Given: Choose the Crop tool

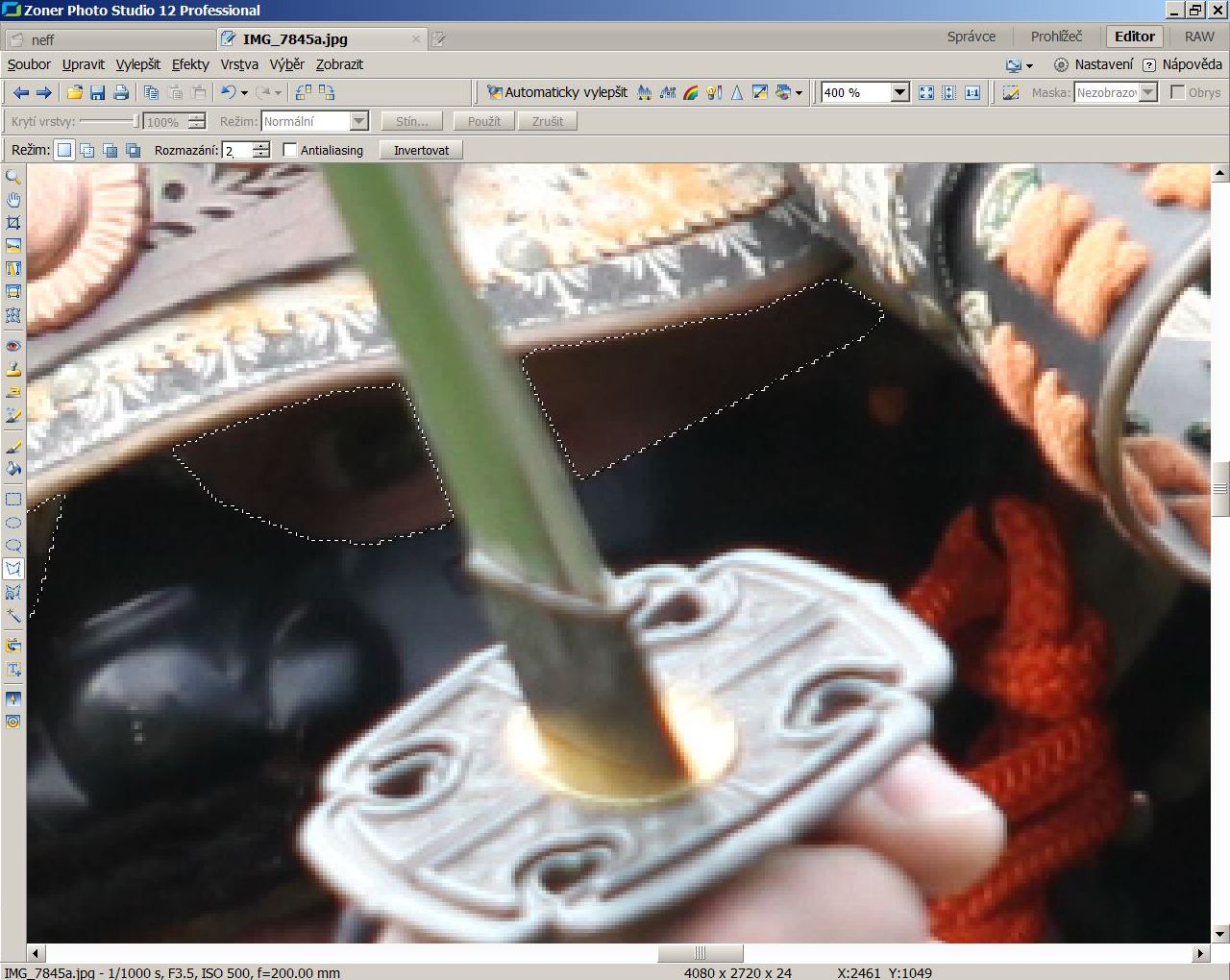Looking at the screenshot, I should click(13, 223).
